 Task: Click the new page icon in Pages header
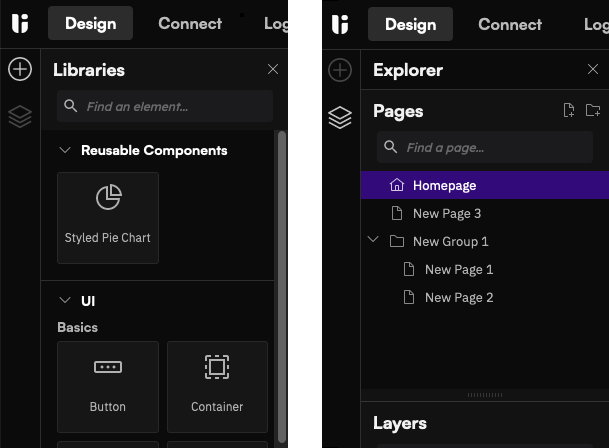pos(569,110)
